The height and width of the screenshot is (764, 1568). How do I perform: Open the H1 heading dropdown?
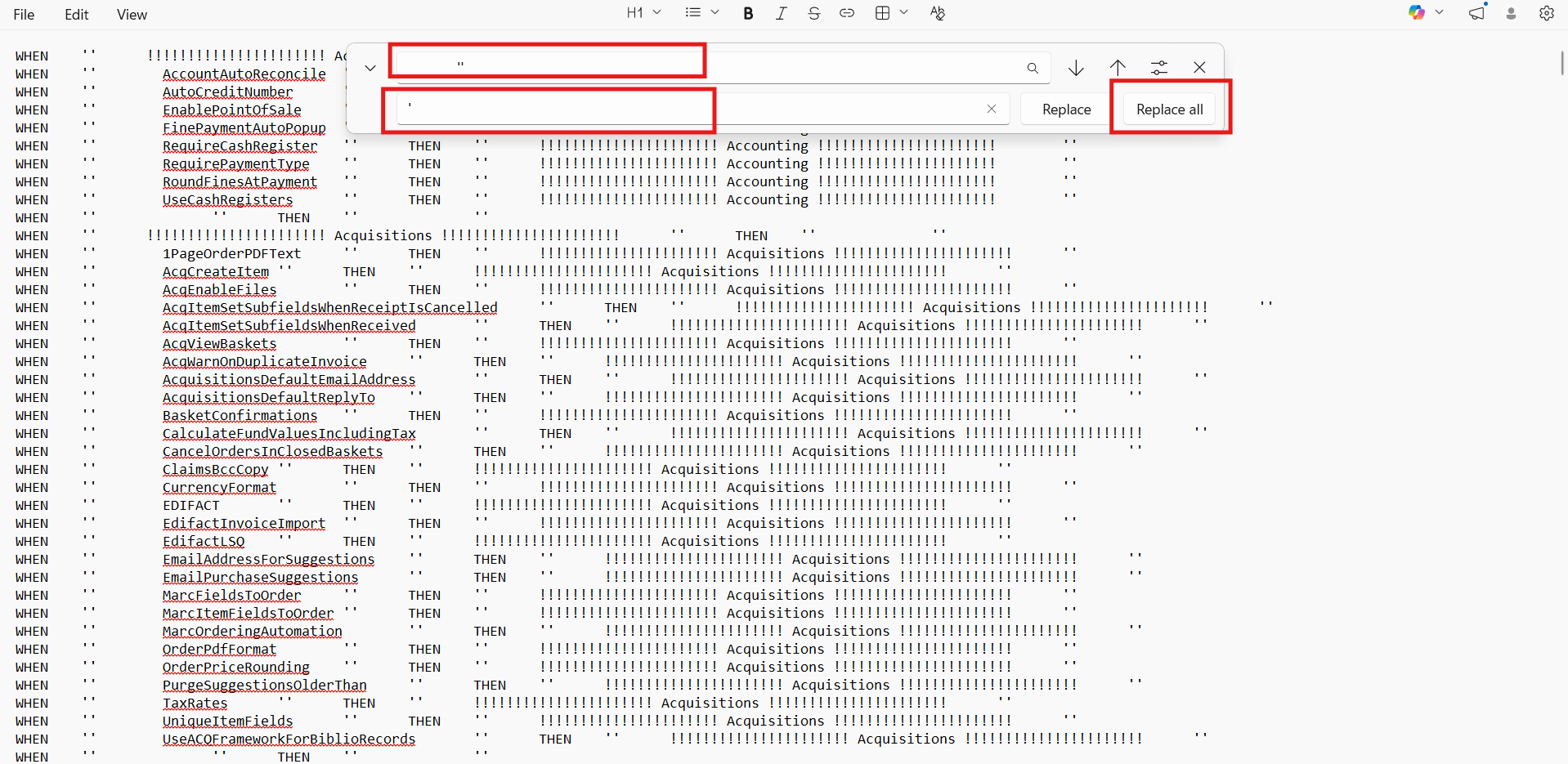643,13
